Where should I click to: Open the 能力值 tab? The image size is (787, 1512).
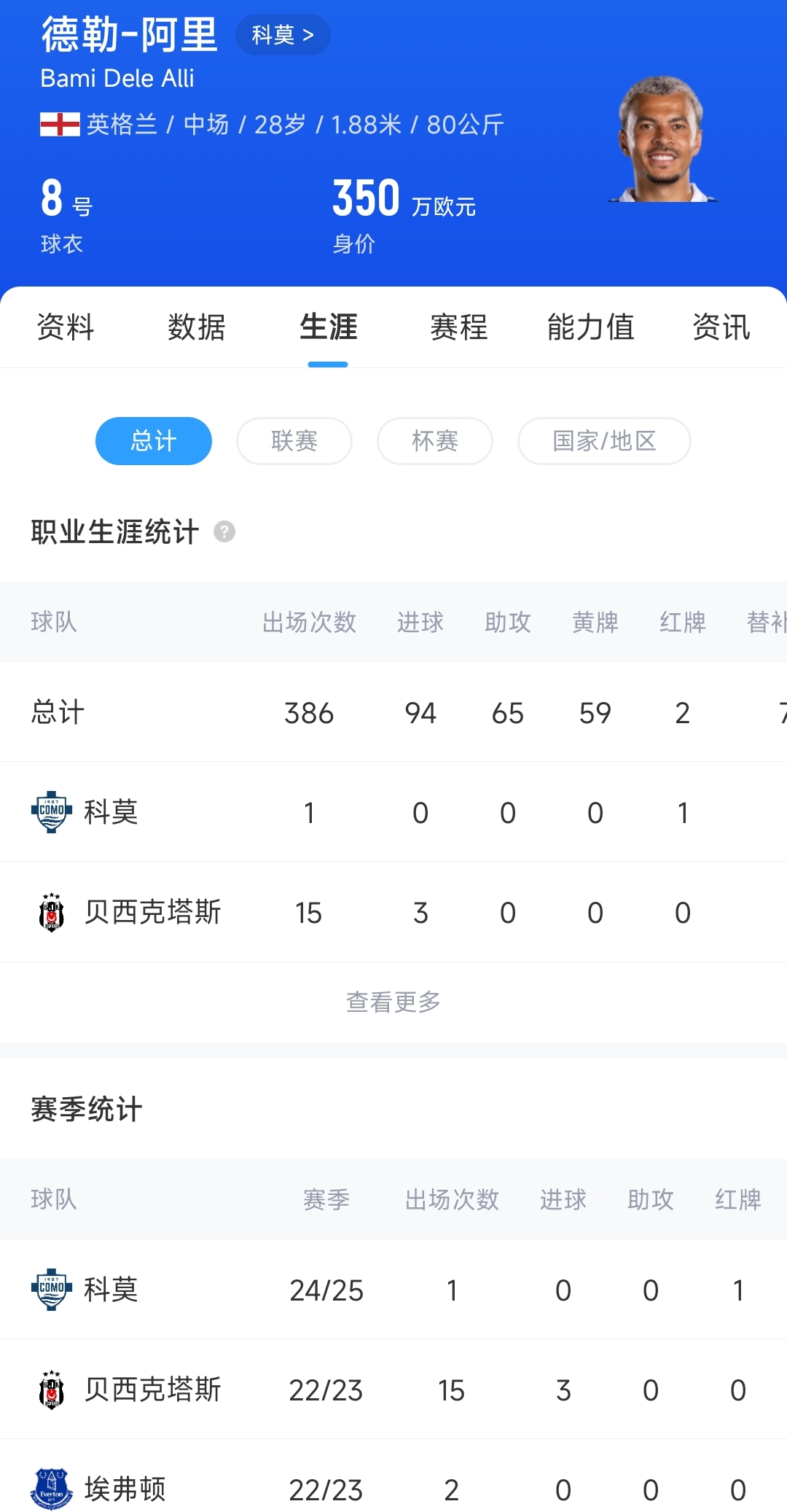coord(590,327)
